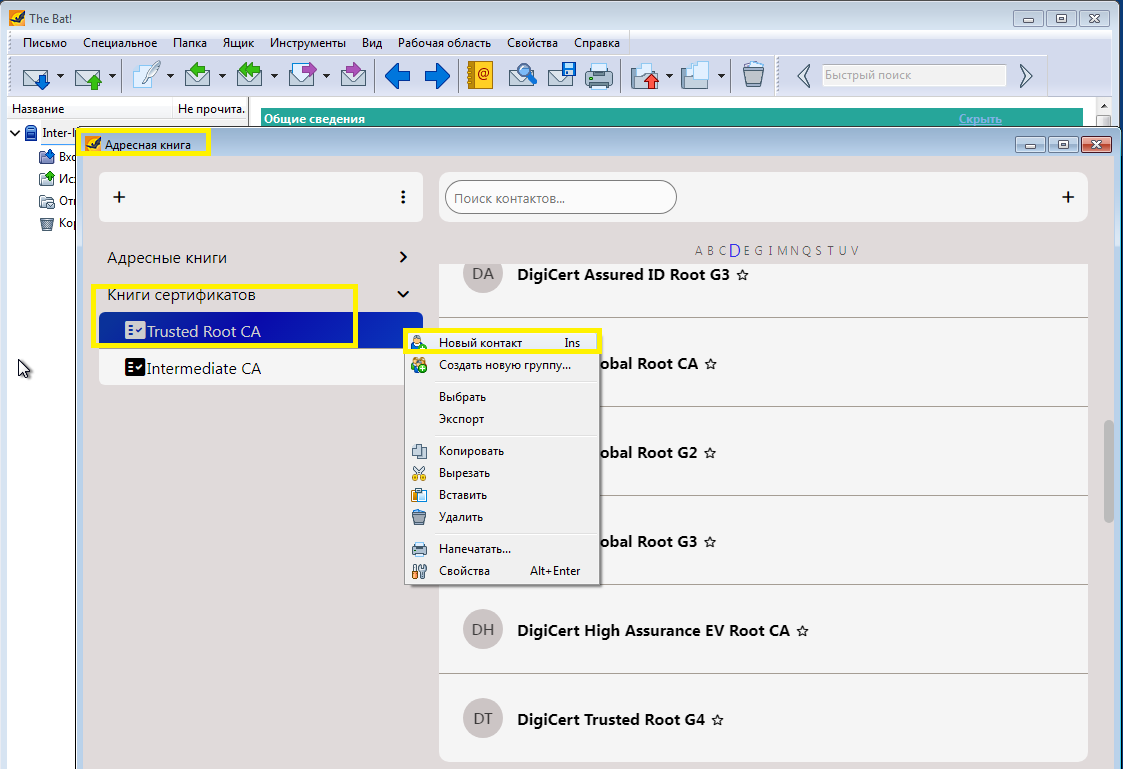Click the print toolbar icon
Viewport: 1123px width, 769px height.
tap(599, 76)
